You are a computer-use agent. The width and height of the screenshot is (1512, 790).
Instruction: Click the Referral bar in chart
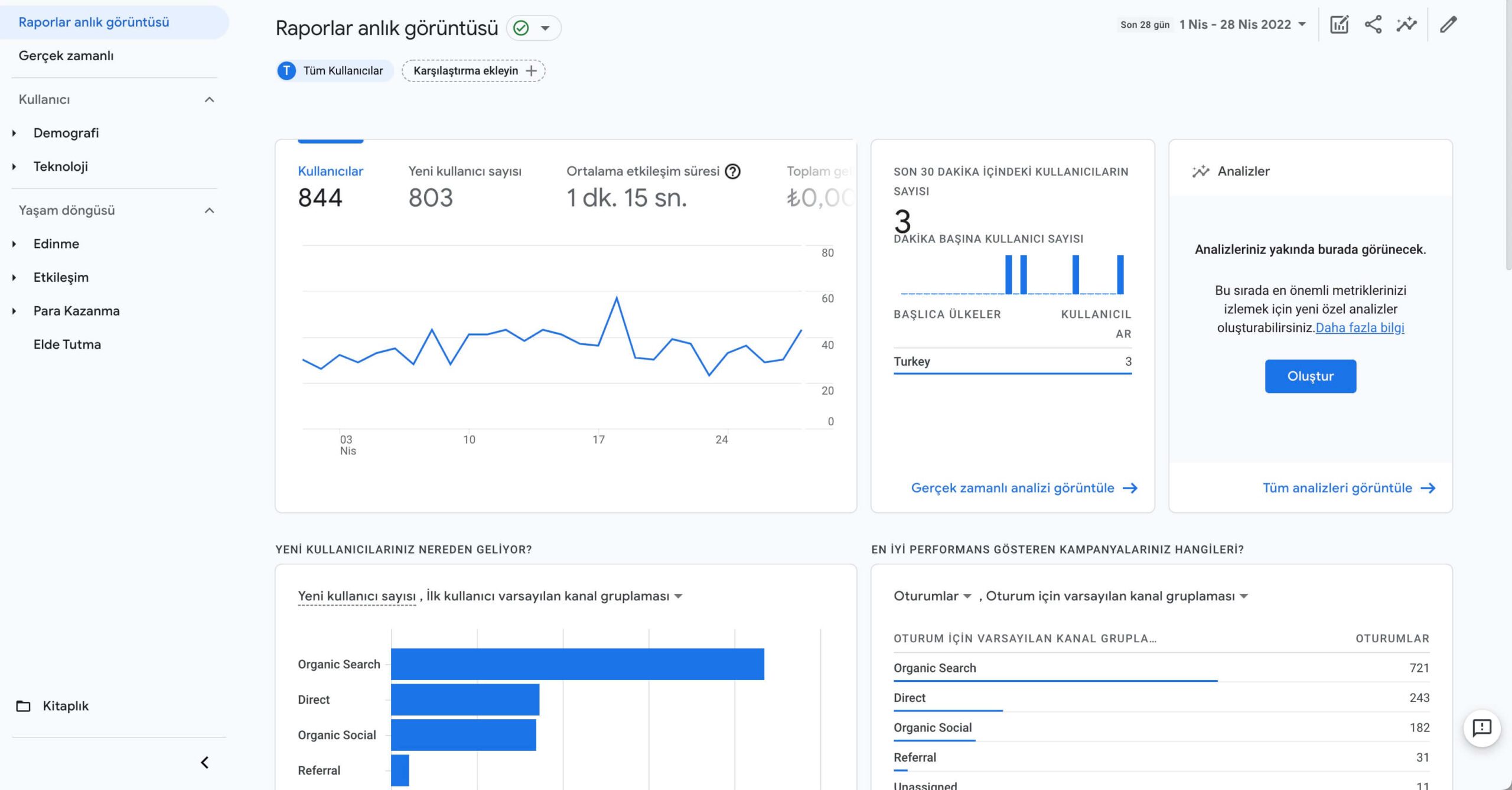click(x=400, y=771)
